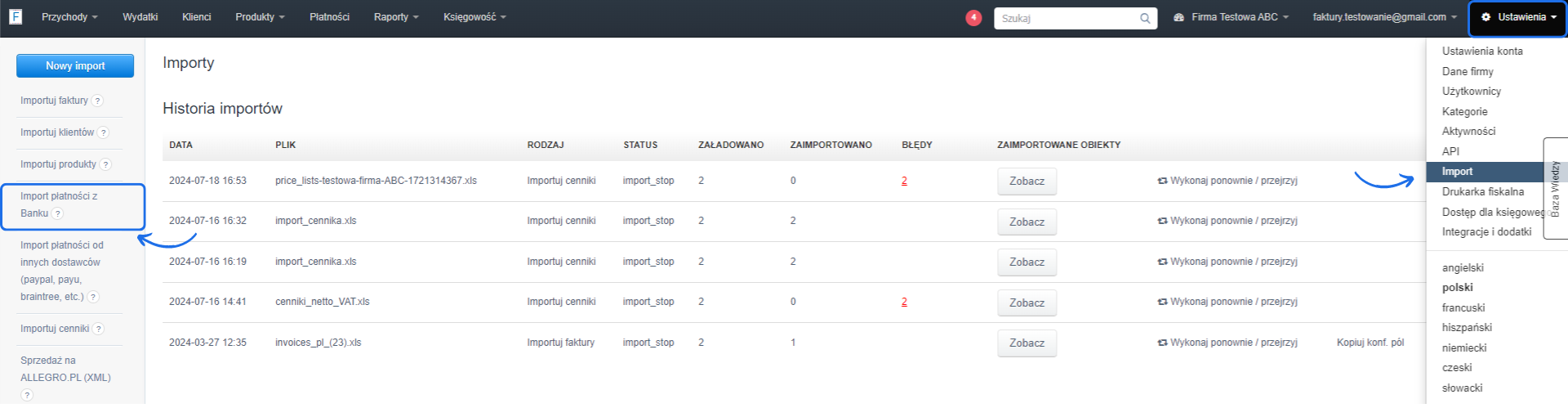This screenshot has height=408, width=1568.
Task: Open the Firma Testowa ABC company dropdown
Action: pyautogui.click(x=1231, y=17)
